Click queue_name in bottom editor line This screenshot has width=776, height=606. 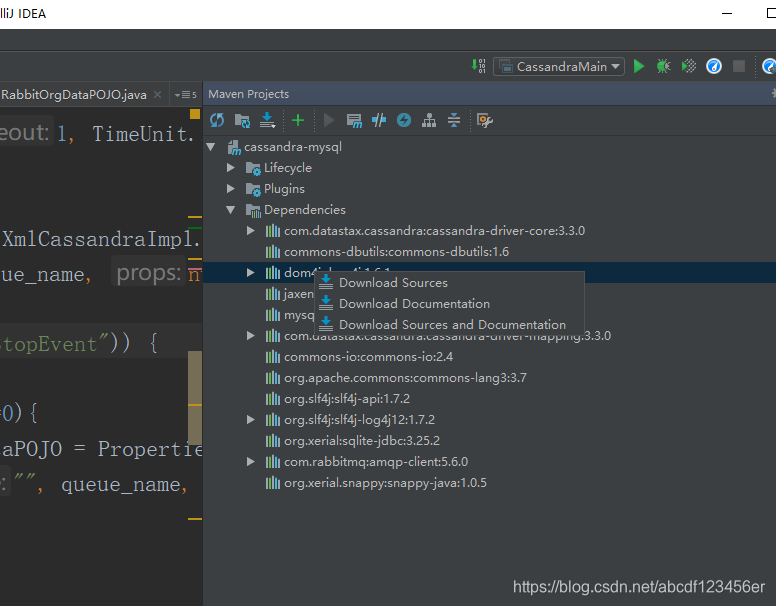[119, 485]
